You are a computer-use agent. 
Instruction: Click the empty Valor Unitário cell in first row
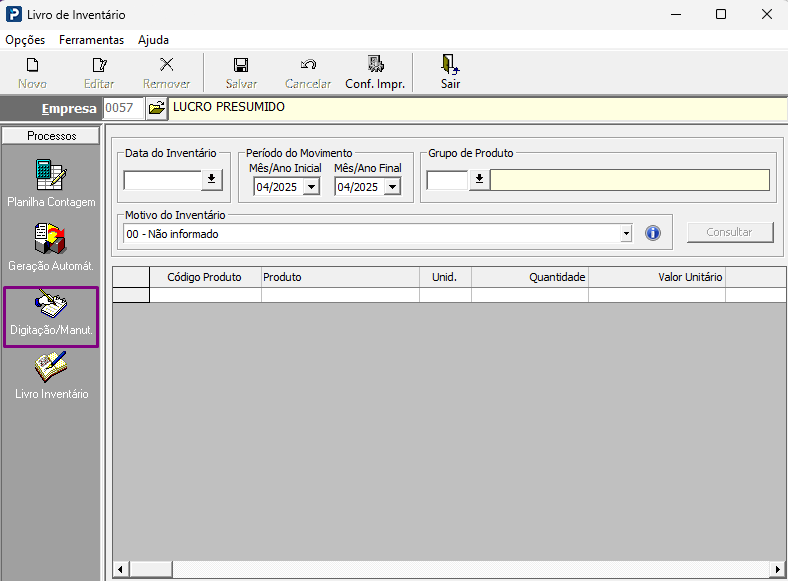tap(657, 295)
